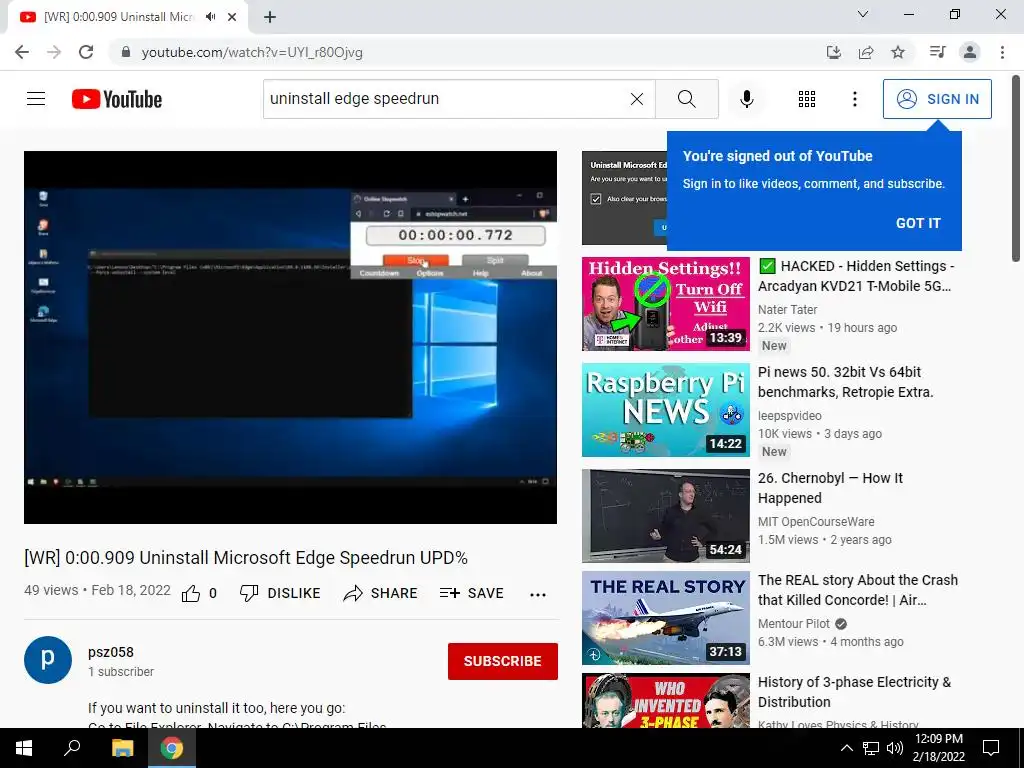Open volume control in system tray

[x=895, y=748]
